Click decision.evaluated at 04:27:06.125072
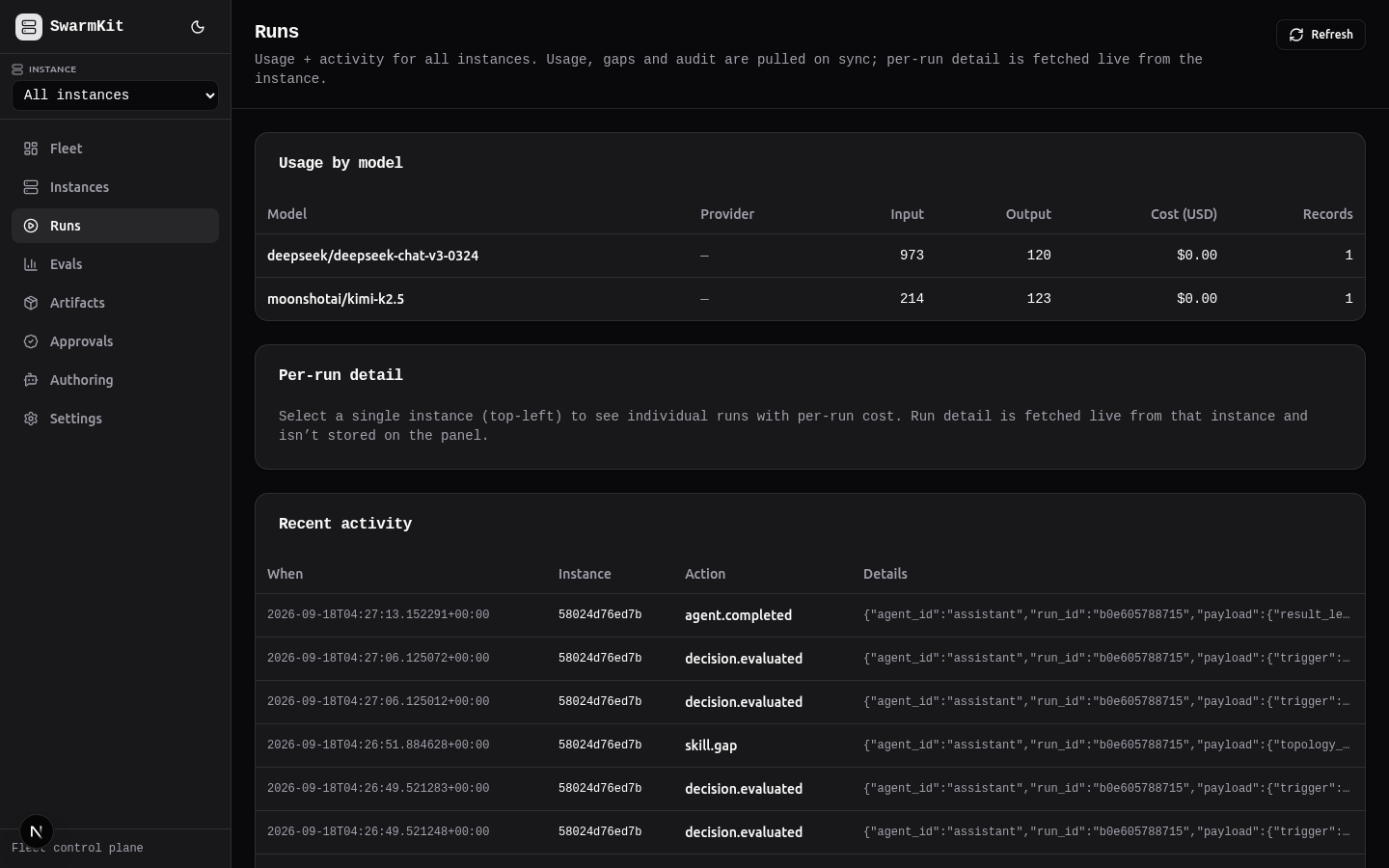This screenshot has height=868, width=1389. [744, 659]
